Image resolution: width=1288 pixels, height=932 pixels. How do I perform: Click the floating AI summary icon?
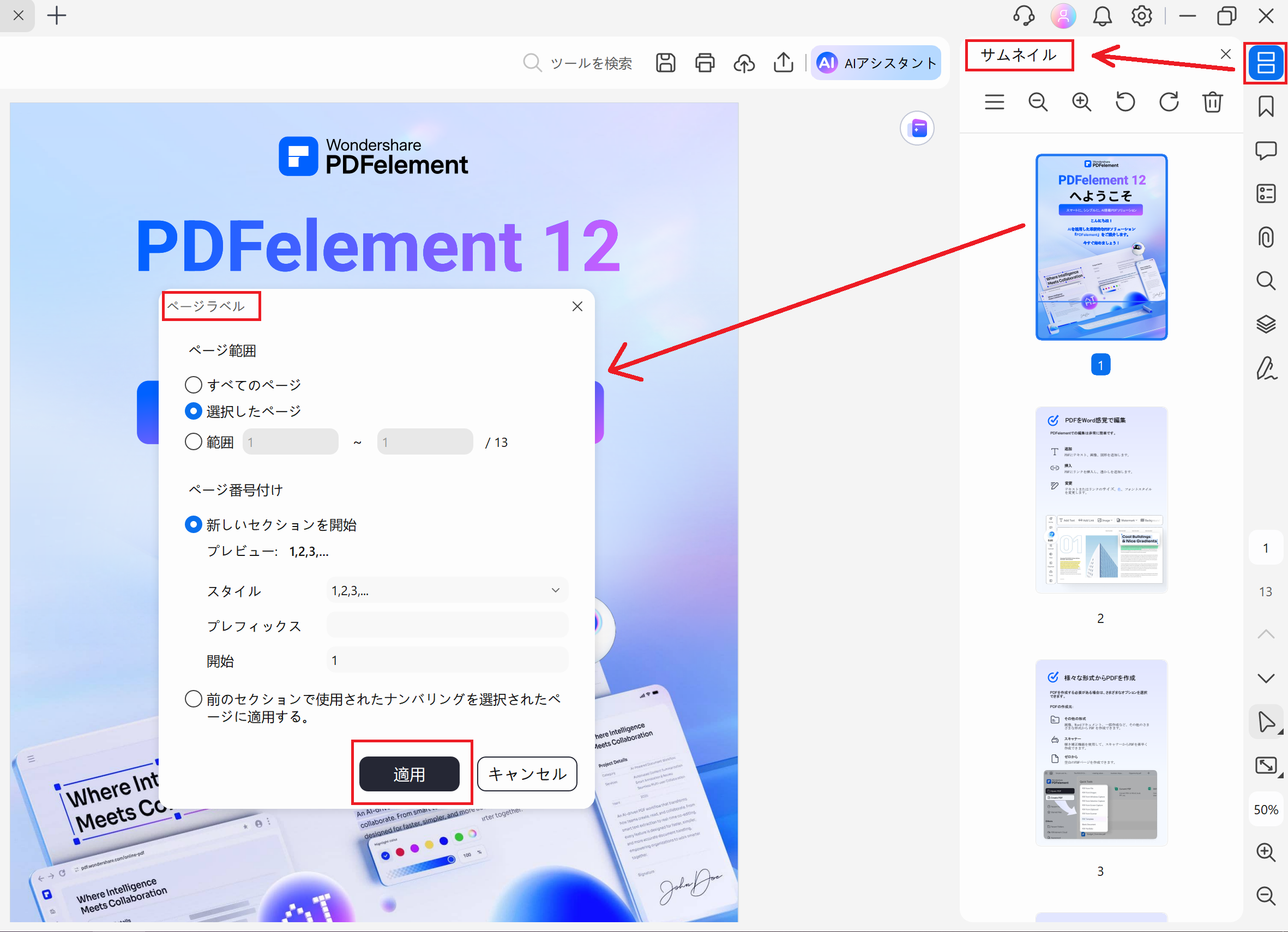pos(917,128)
